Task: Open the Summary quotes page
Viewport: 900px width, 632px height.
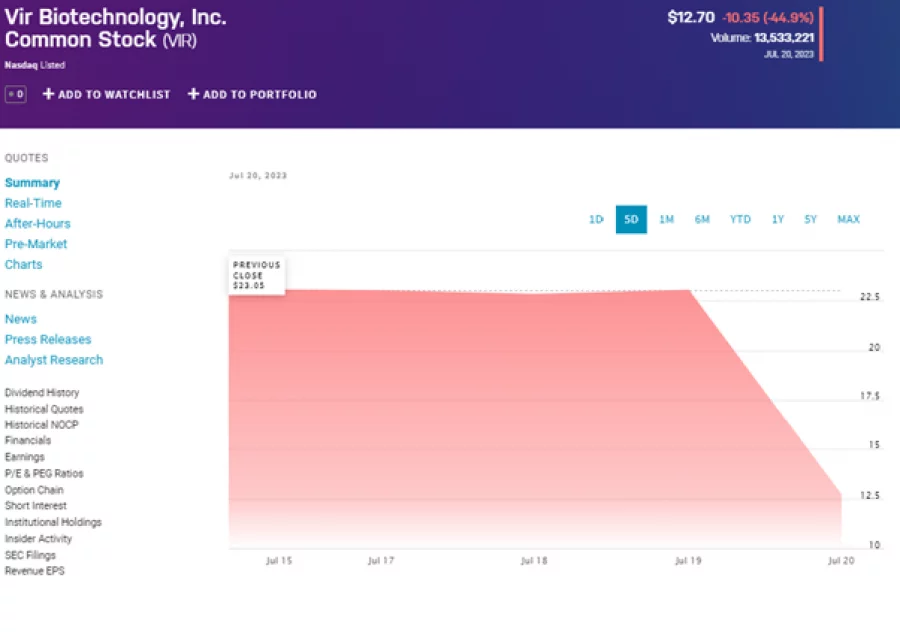Action: 32,182
